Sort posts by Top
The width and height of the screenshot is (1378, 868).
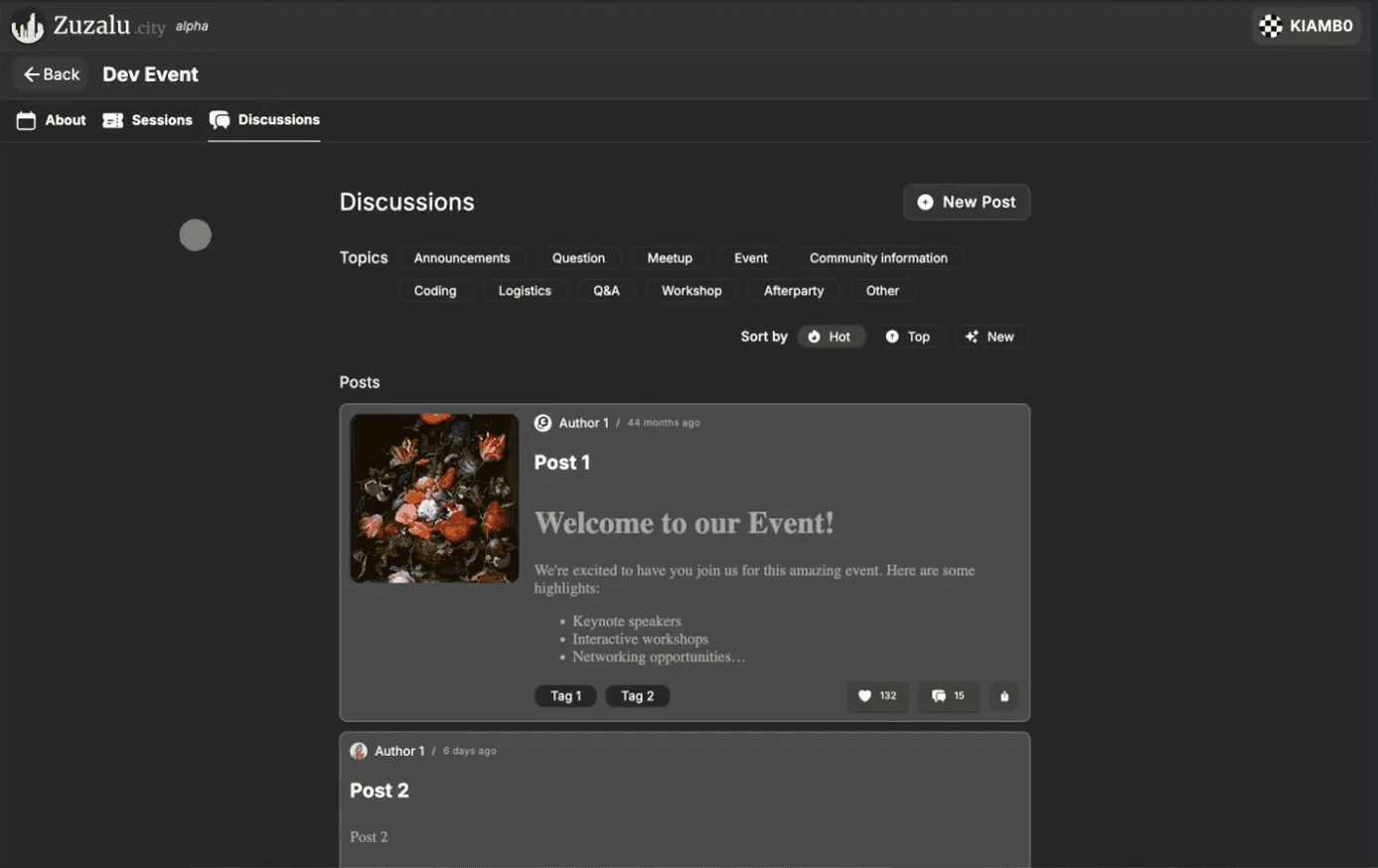click(x=908, y=337)
